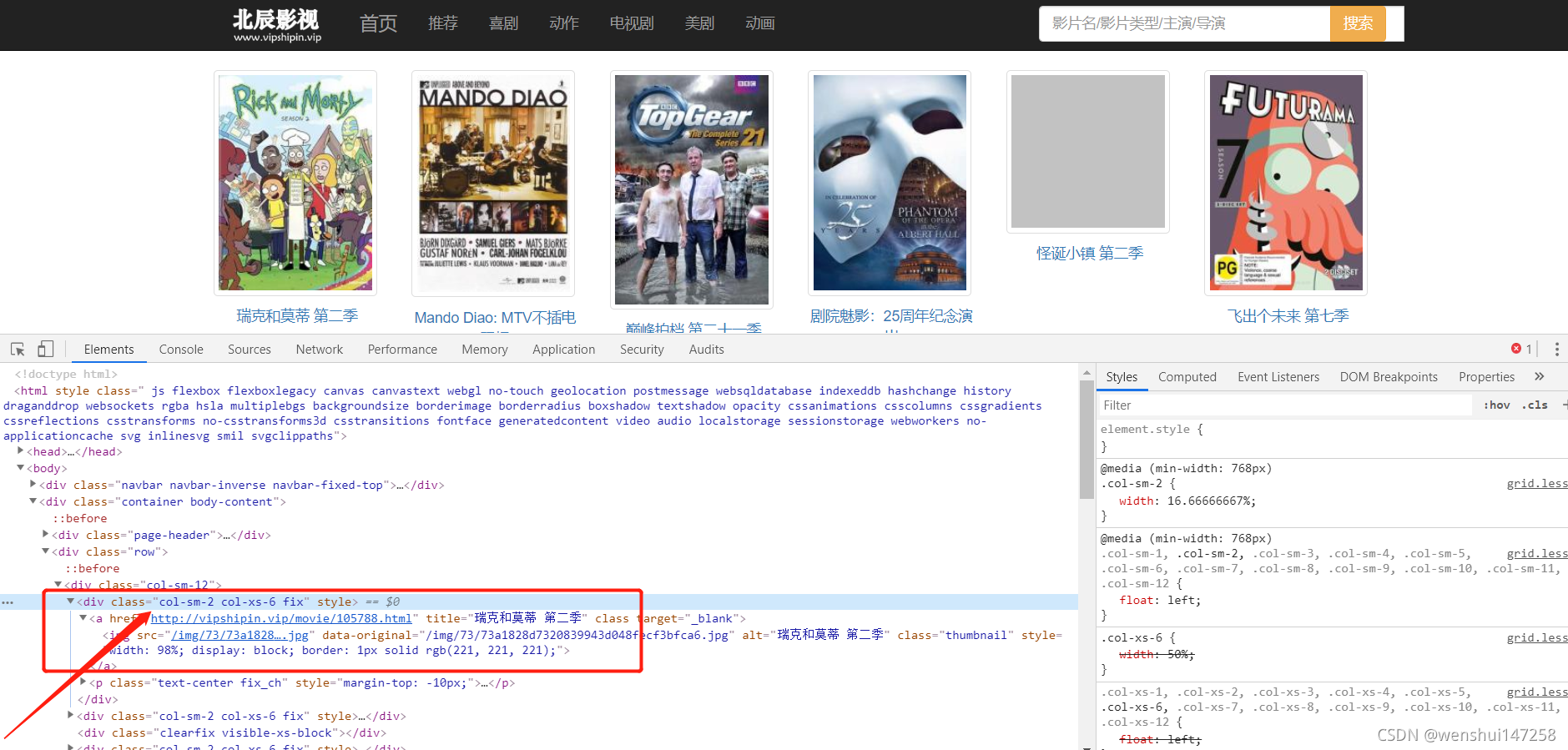Click the Mando Diao poster thumbnail

point(493,184)
